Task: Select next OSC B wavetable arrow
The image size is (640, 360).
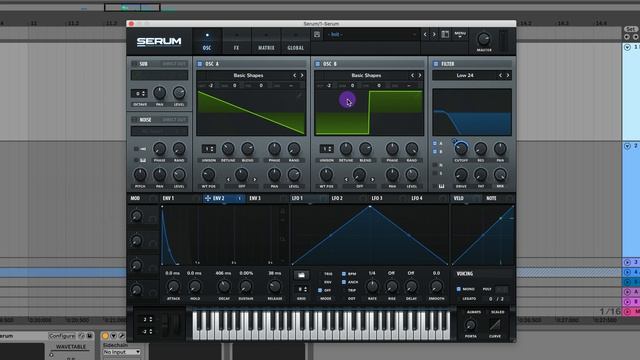Action: click(420, 76)
